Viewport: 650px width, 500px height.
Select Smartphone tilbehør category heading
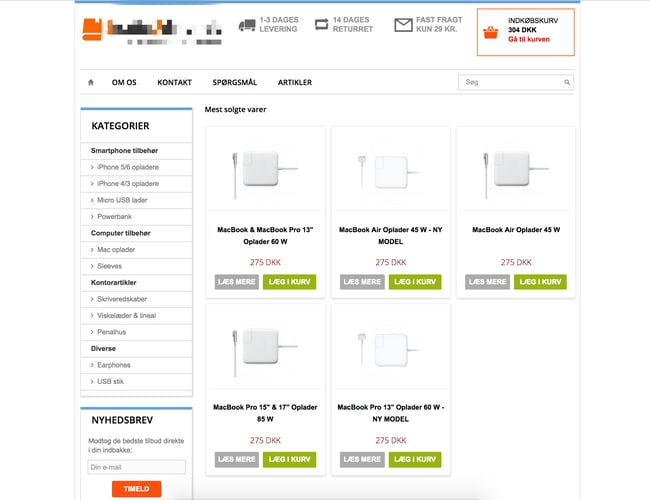pos(124,150)
